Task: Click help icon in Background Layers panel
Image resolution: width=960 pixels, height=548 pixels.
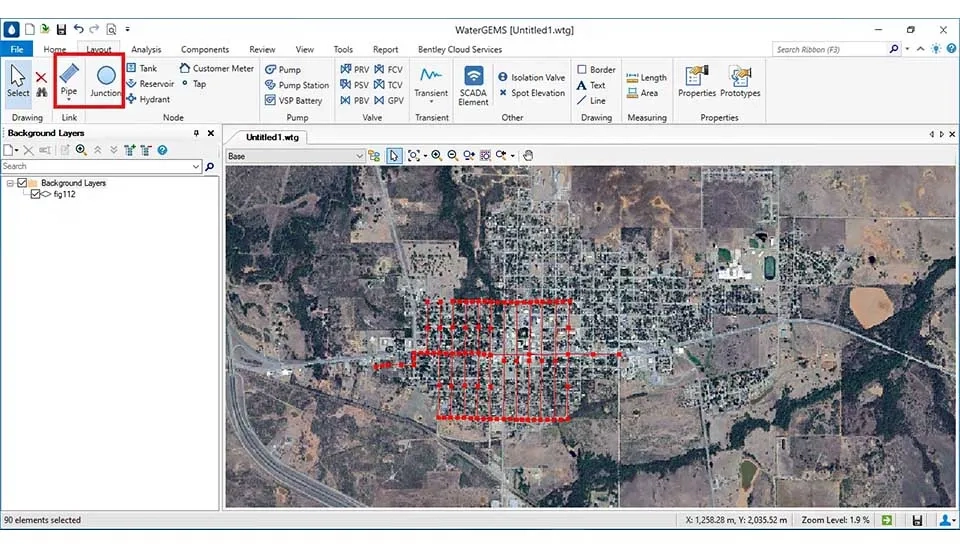Action: pyautogui.click(x=162, y=150)
